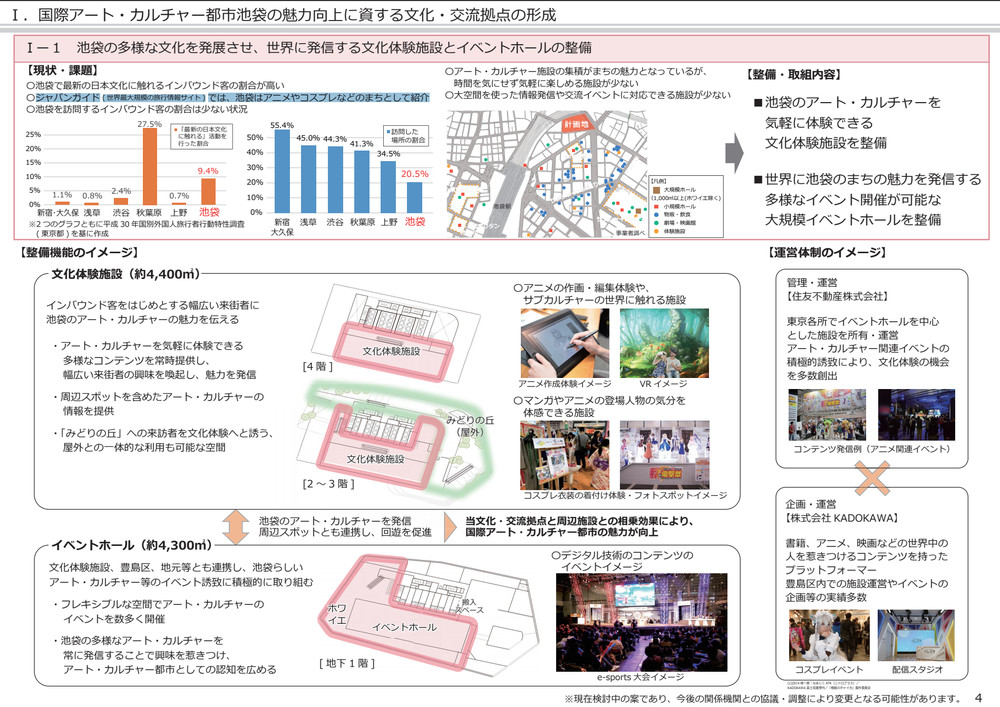Click the red 小規模ホール legend marker
Screen dimensions: 1000x707
pyautogui.click(x=655, y=207)
